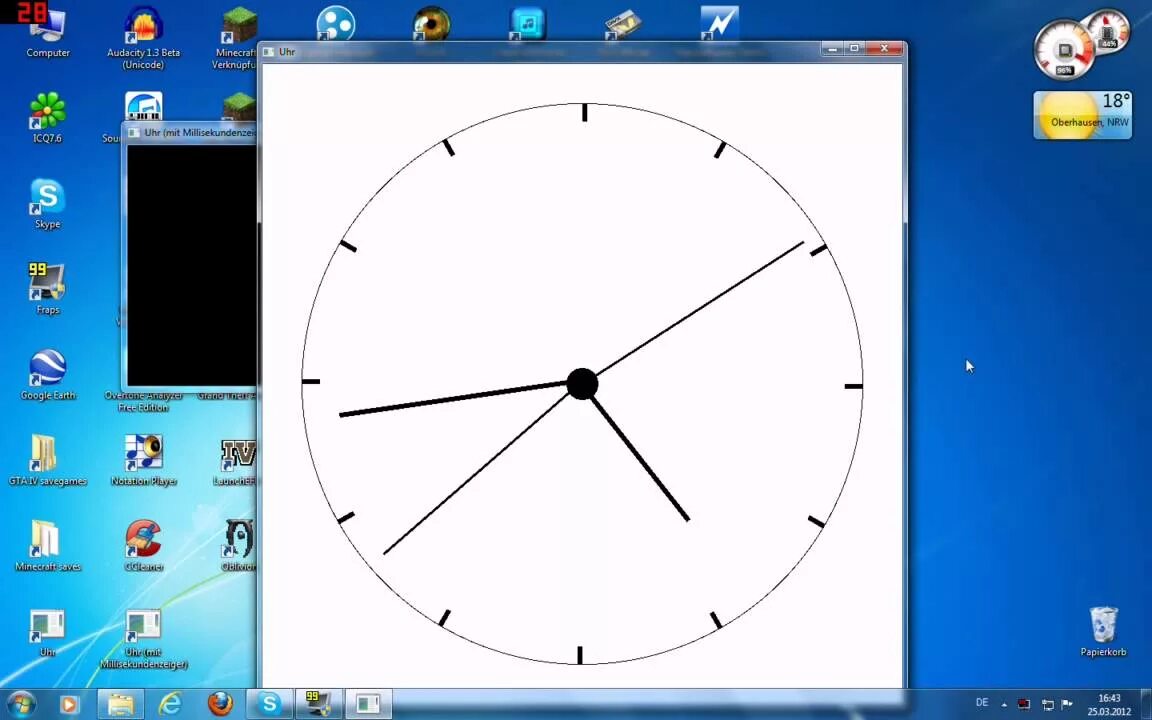Viewport: 1152px width, 720px height.
Task: Open the clock showing 16:43
Action: pyautogui.click(x=1109, y=705)
